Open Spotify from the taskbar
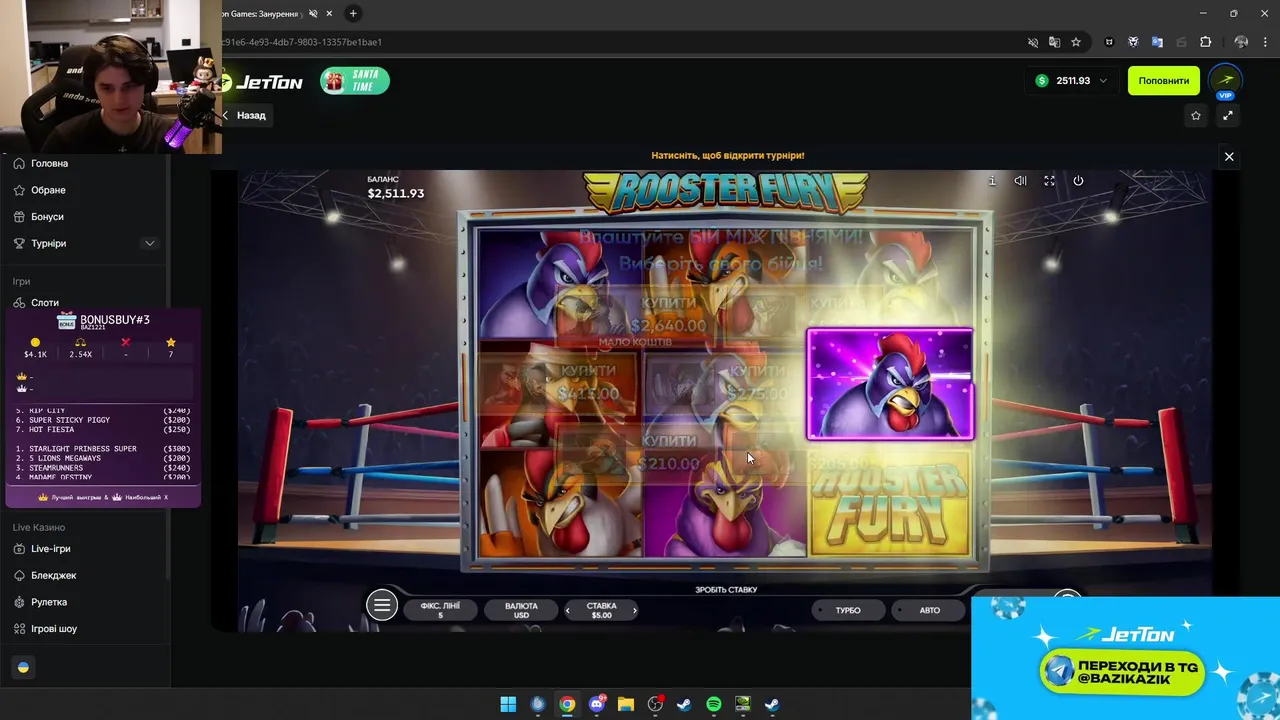Screen dimensions: 1280x720 coord(714,704)
